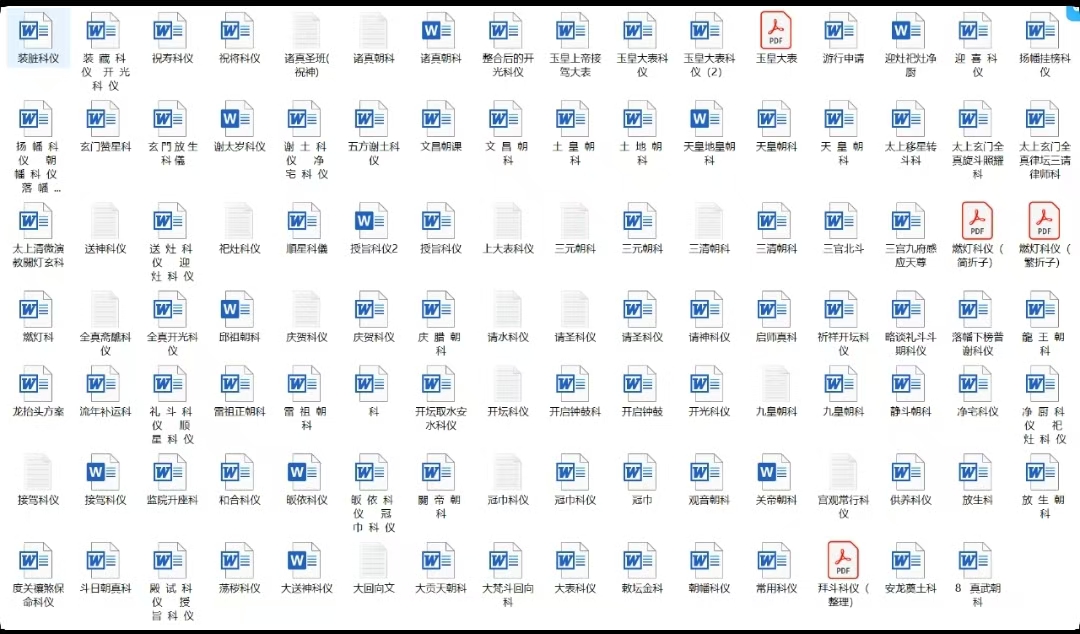Select the 雷祖正朝科 document

(x=238, y=385)
